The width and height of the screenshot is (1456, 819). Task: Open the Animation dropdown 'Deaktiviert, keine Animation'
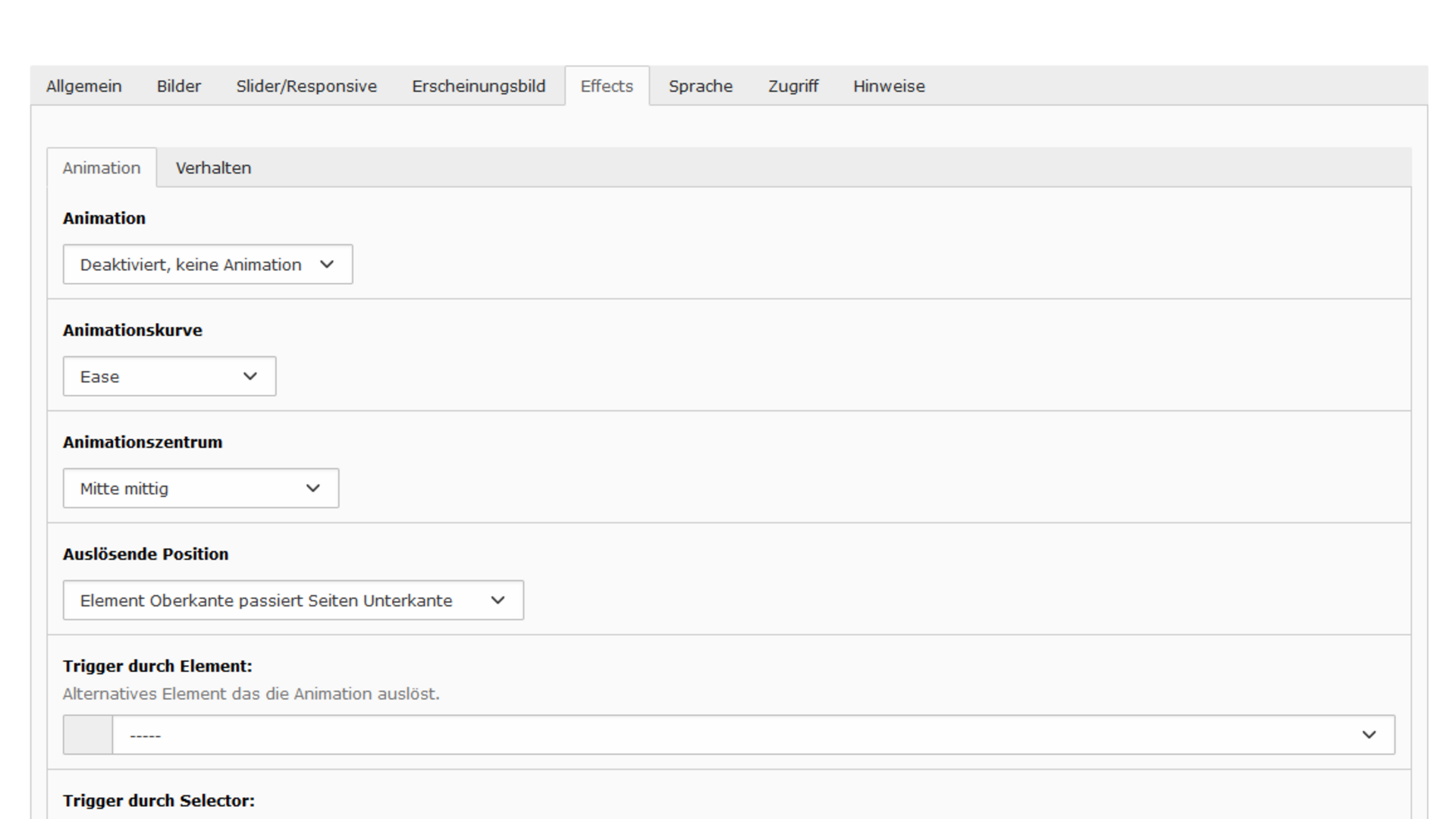208,265
